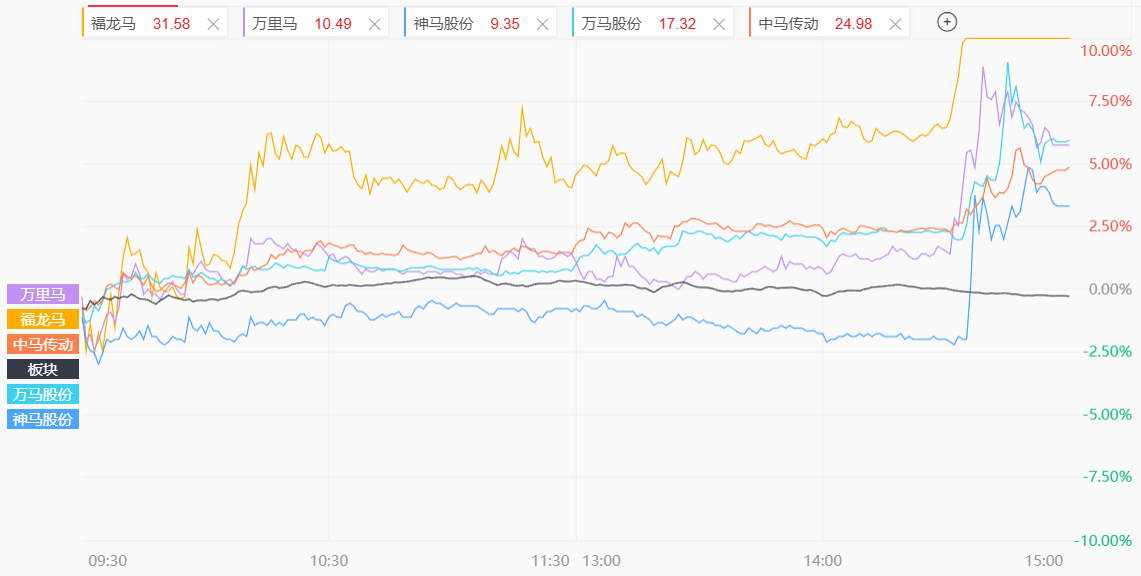
Task: Toggle the 板块 dark legend label
Action: (x=42, y=369)
